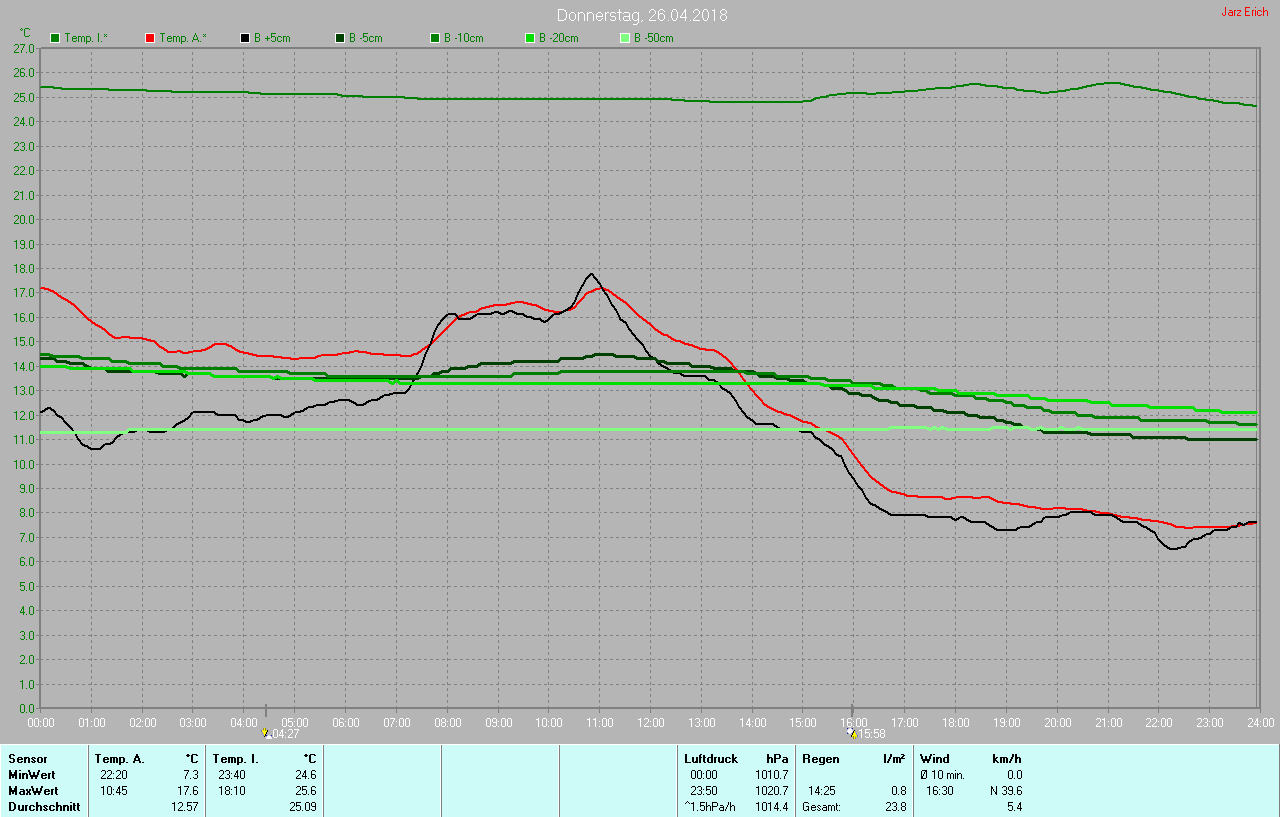Viewport: 1280px width, 817px height.
Task: Click indoor maximum time "18:10"
Action: [x=232, y=791]
